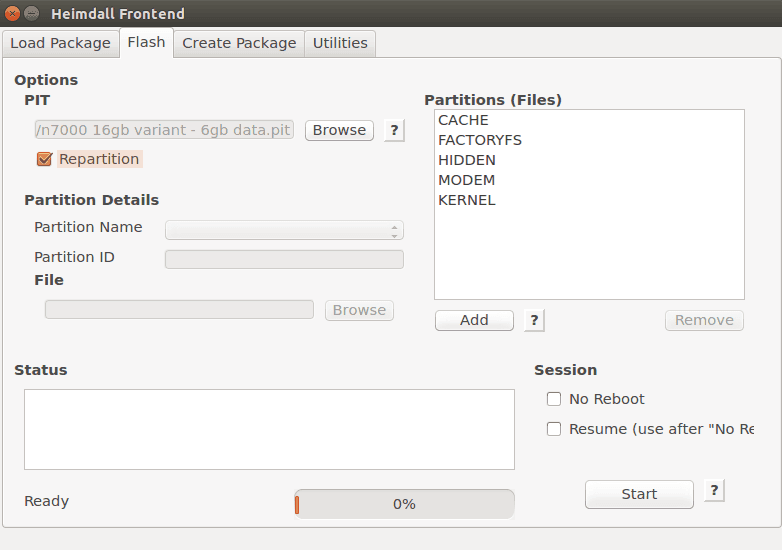Image resolution: width=782 pixels, height=550 pixels.
Task: Minimize the Heimdall Frontend window
Action: pyautogui.click(x=31, y=13)
